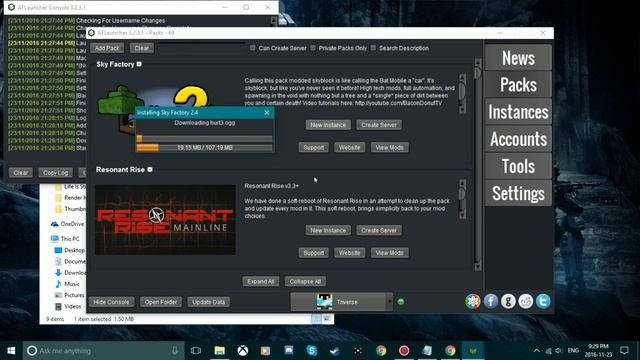Open the GitHub social link icon
This screenshot has height=360, width=640.
click(x=508, y=302)
